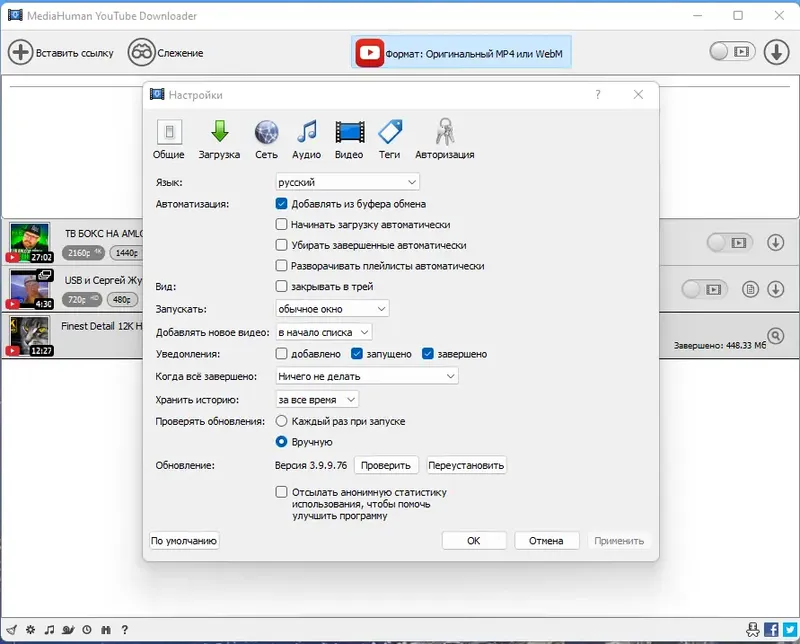800x644 pixels.
Task: Click the Переустановить button
Action: (466, 465)
